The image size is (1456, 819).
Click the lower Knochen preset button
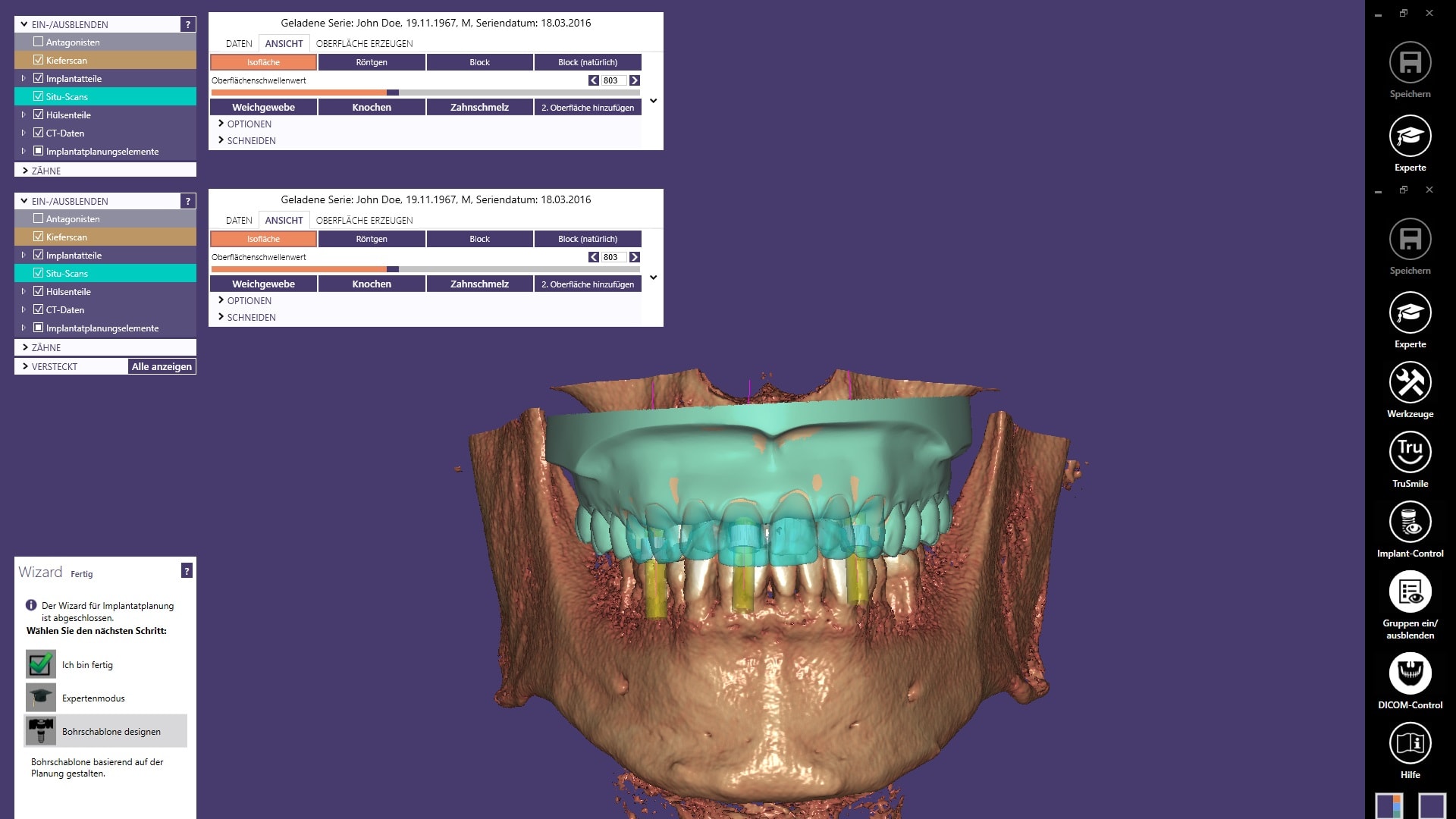tap(372, 284)
